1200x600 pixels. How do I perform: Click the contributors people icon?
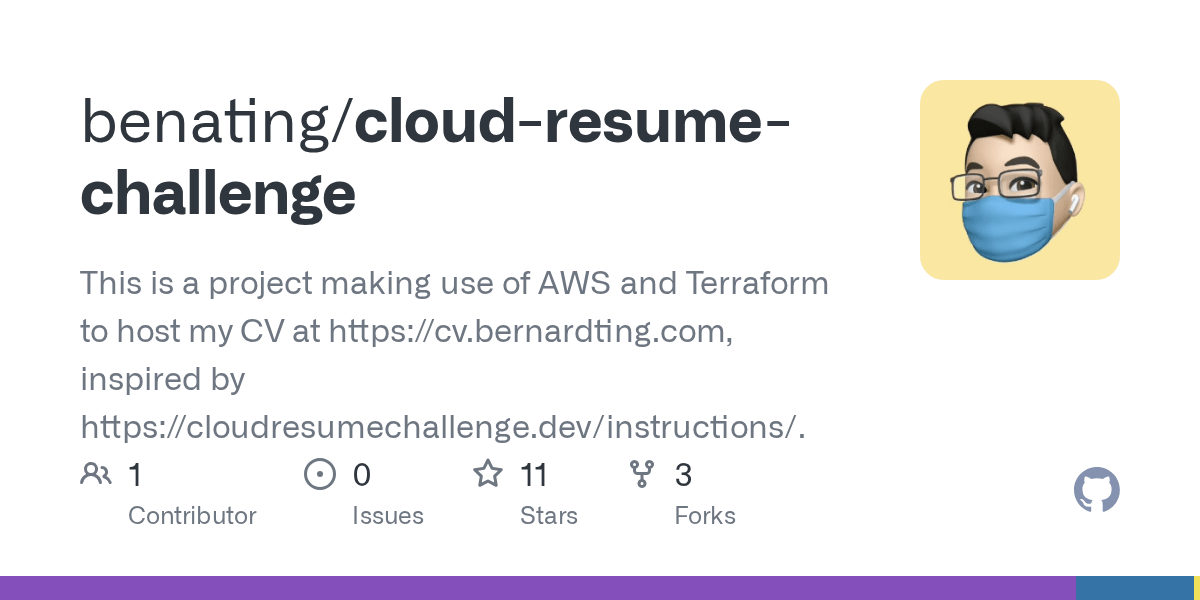tap(96, 474)
